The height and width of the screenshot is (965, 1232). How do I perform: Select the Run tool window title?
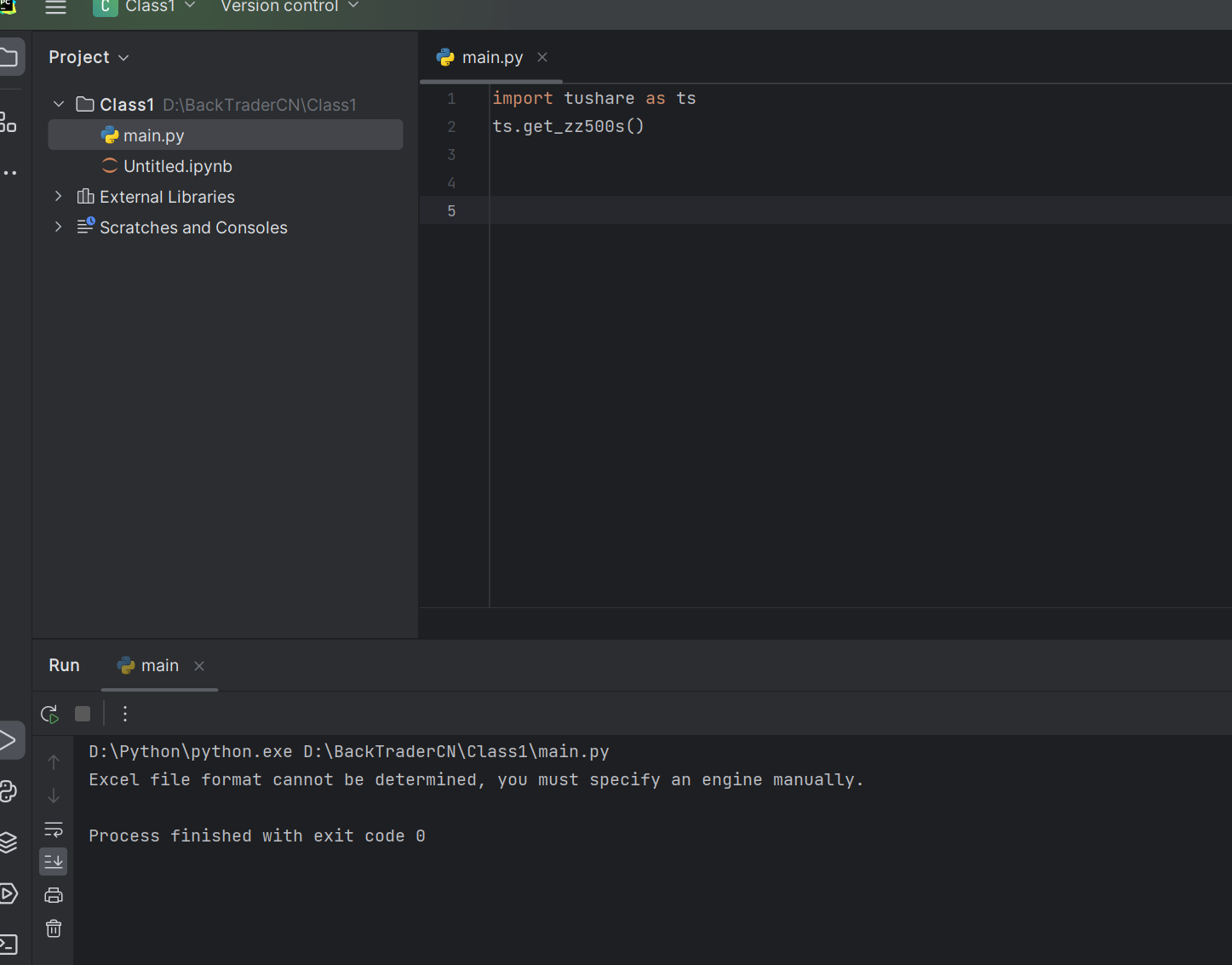tap(64, 665)
